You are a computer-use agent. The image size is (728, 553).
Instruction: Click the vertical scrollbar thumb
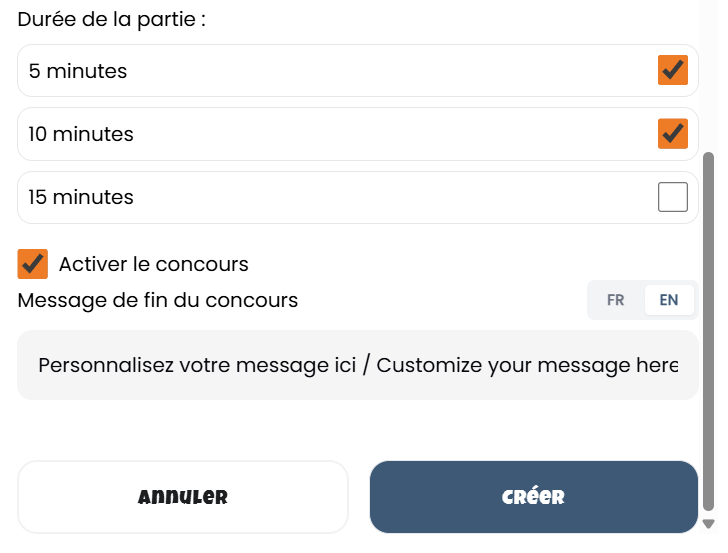click(709, 330)
